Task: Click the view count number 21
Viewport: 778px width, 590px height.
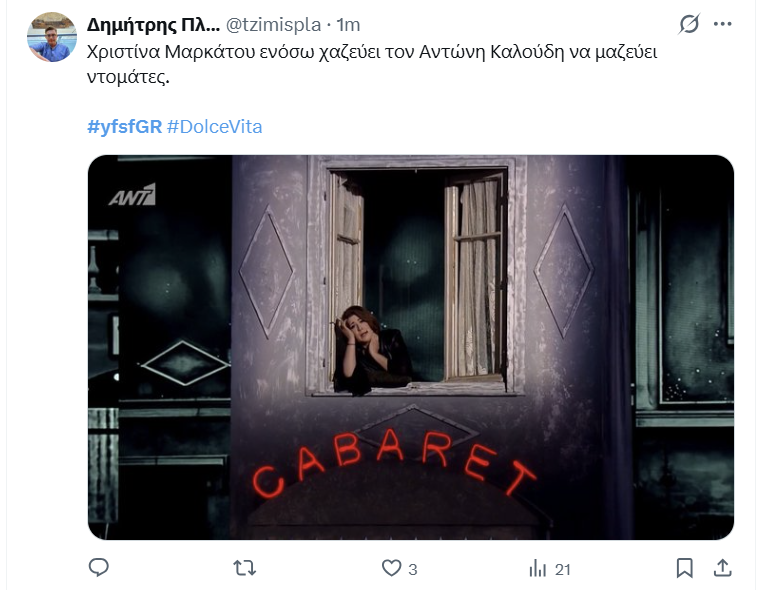Action: click(563, 569)
